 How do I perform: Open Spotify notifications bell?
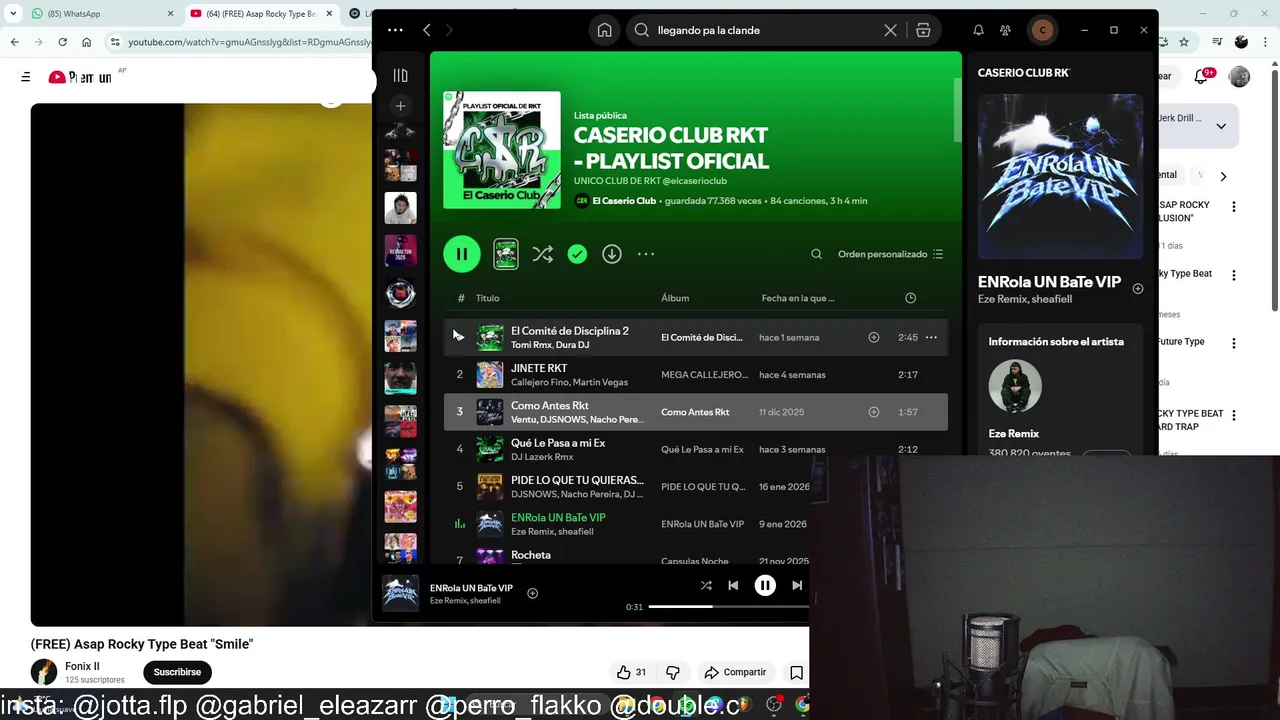click(x=978, y=30)
